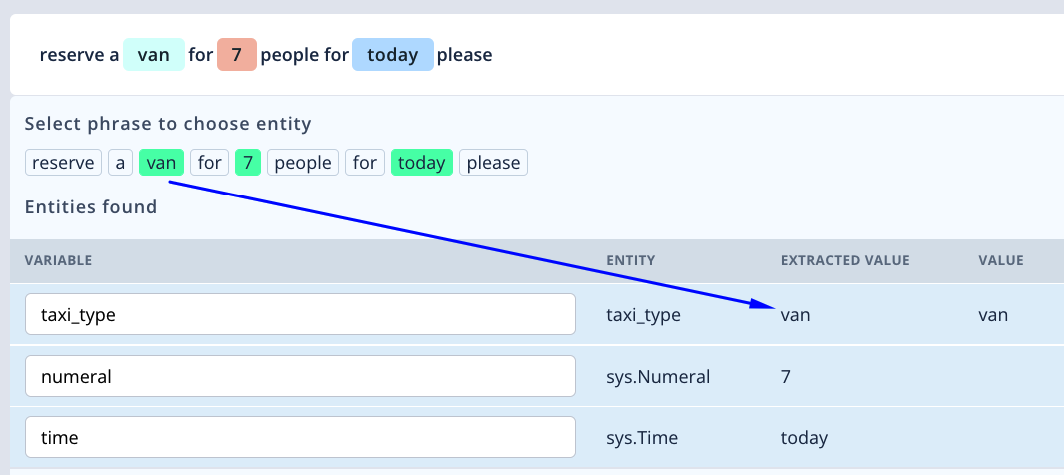The height and width of the screenshot is (475, 1064).
Task: Select the first 'for' phrase chip
Action: (210, 163)
